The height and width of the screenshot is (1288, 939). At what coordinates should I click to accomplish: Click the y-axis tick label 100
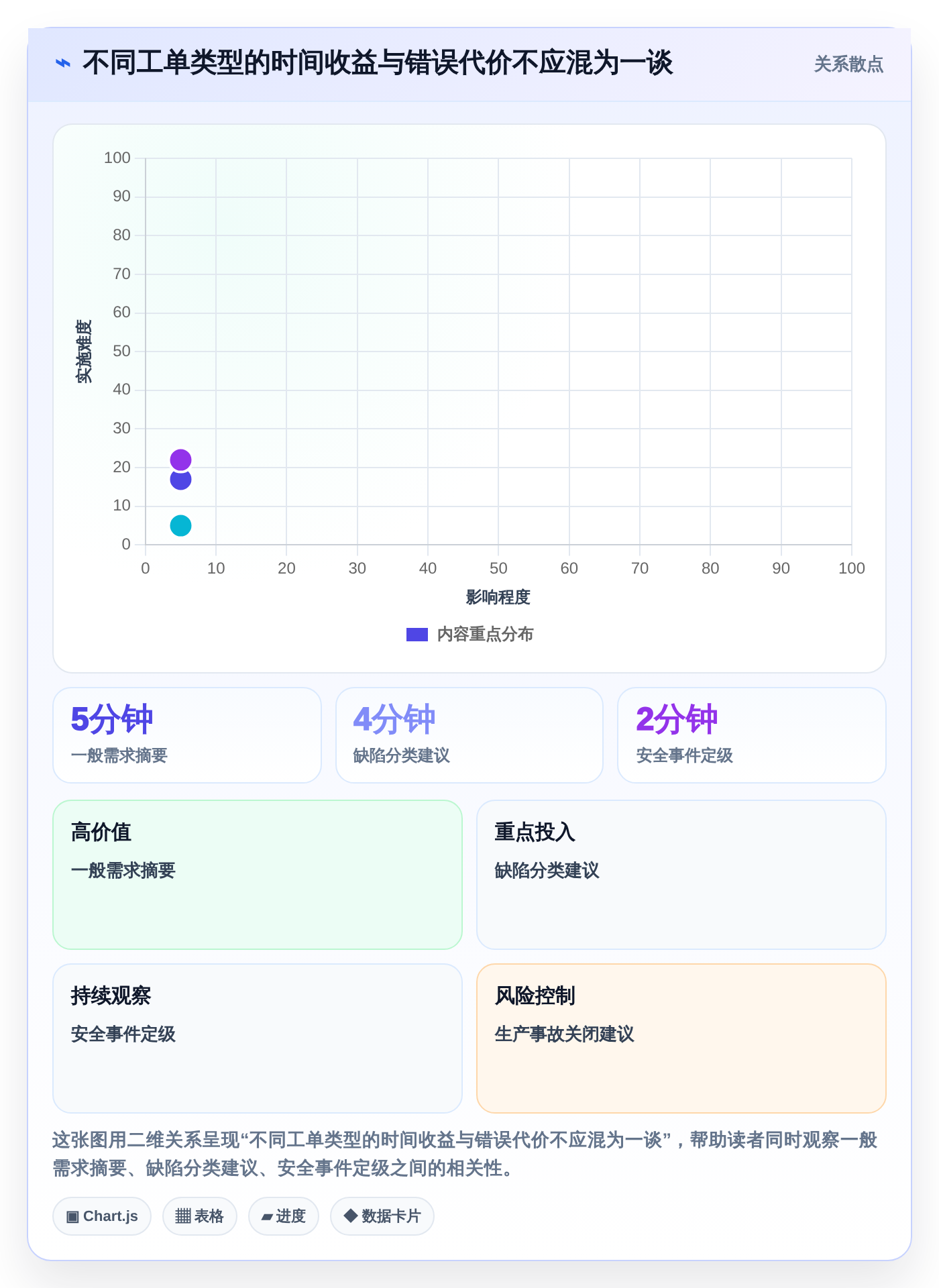pos(117,158)
